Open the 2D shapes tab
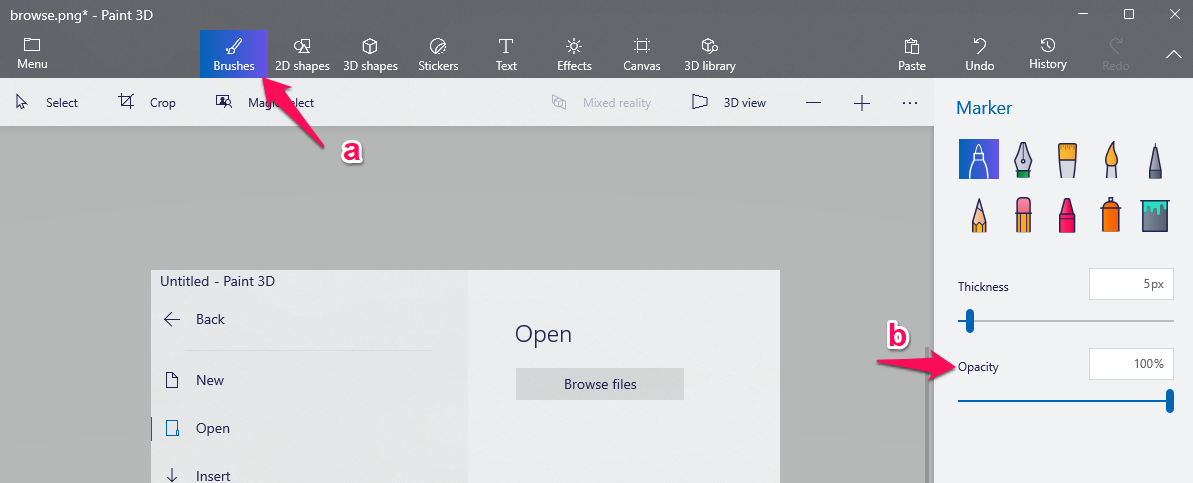1193x483 pixels. click(302, 54)
